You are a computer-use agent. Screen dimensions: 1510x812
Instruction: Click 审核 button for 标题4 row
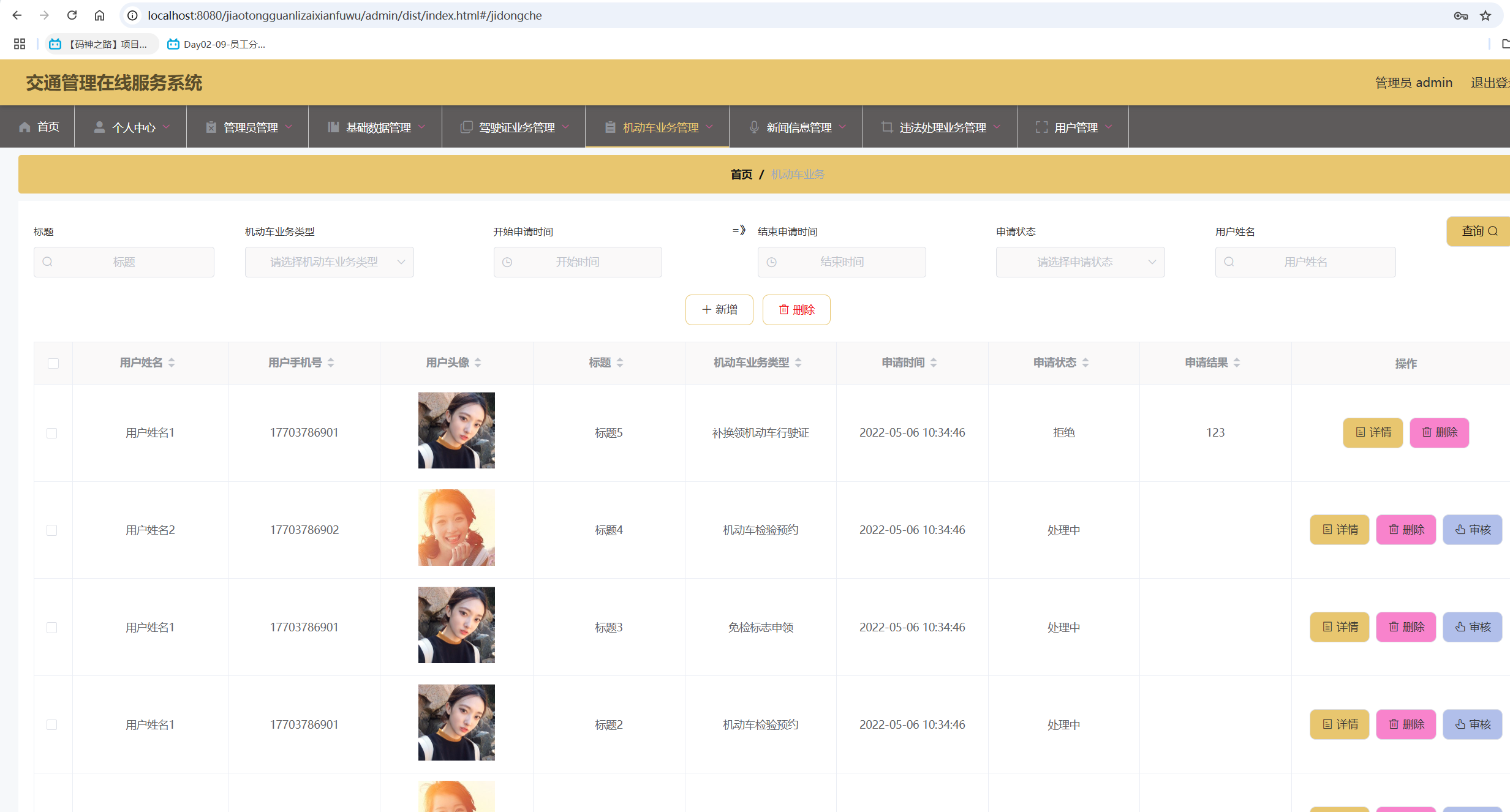click(x=1472, y=530)
